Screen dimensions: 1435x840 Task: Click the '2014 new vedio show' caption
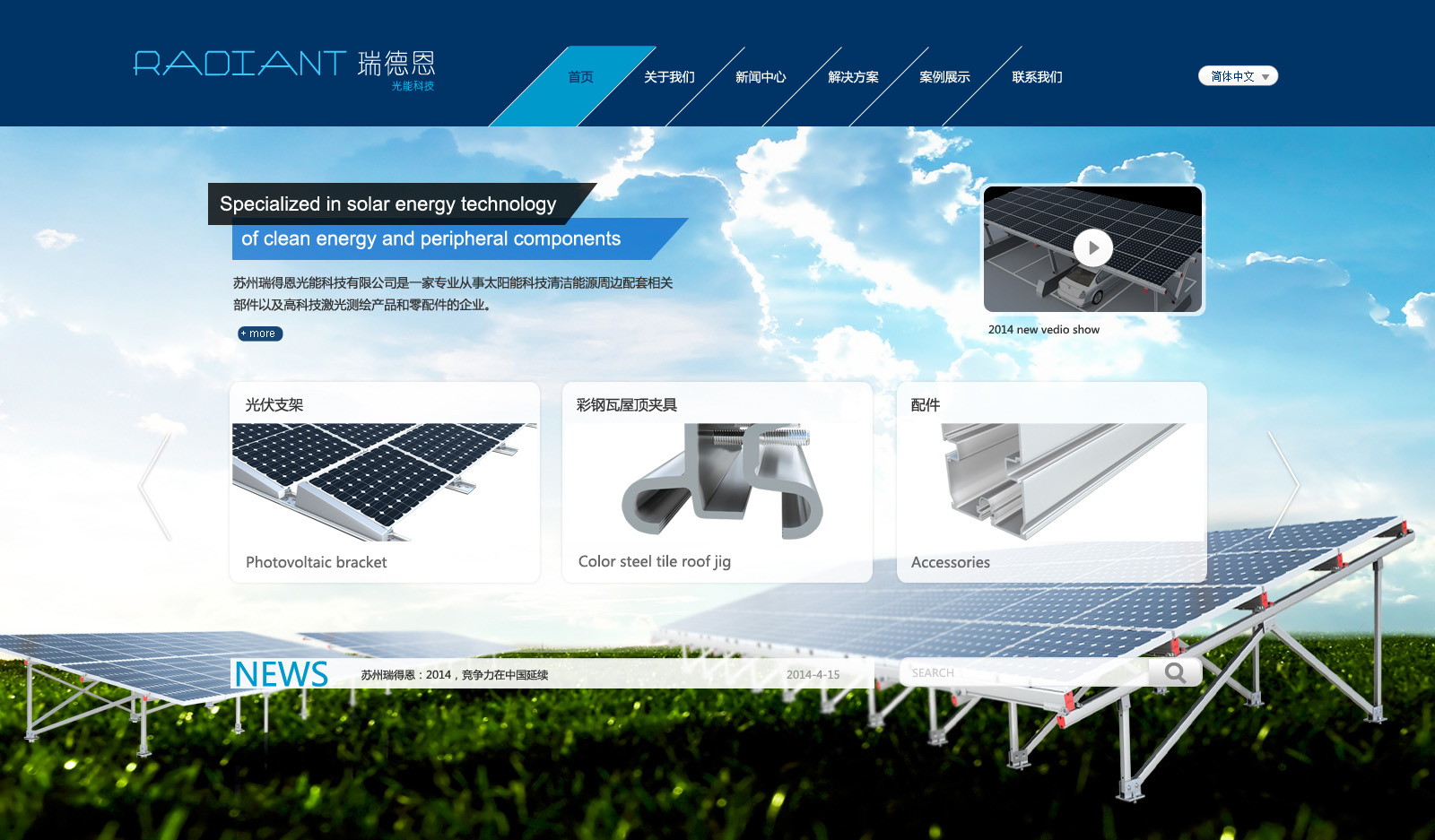pos(1044,330)
